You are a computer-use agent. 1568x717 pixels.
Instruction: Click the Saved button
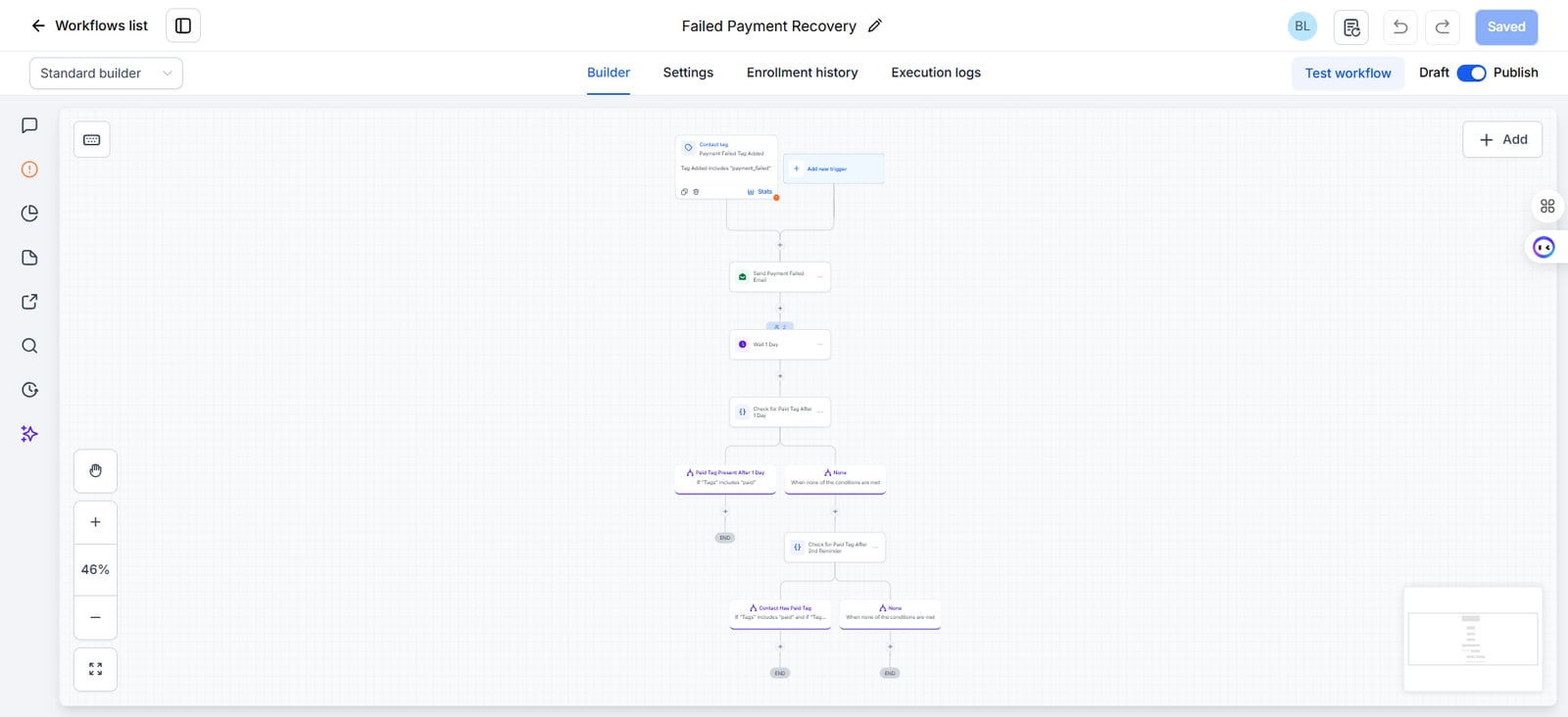(1506, 26)
